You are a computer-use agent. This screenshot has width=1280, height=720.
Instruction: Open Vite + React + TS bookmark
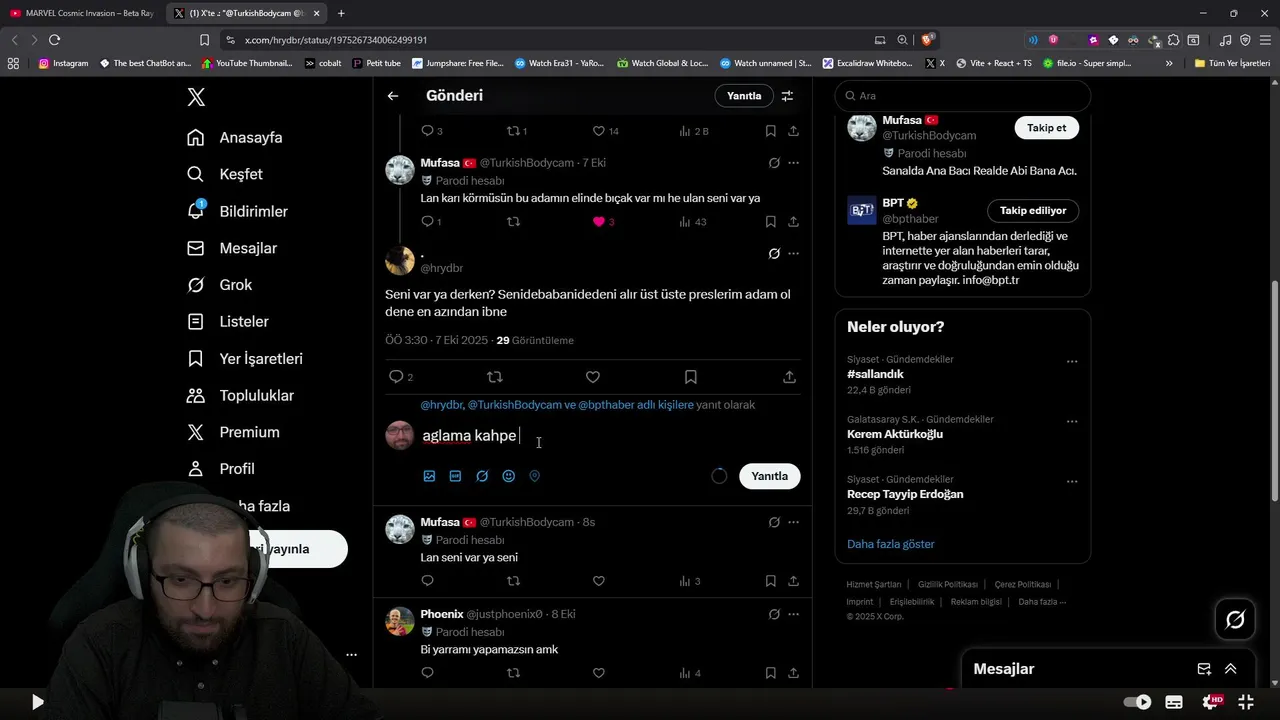click(993, 63)
